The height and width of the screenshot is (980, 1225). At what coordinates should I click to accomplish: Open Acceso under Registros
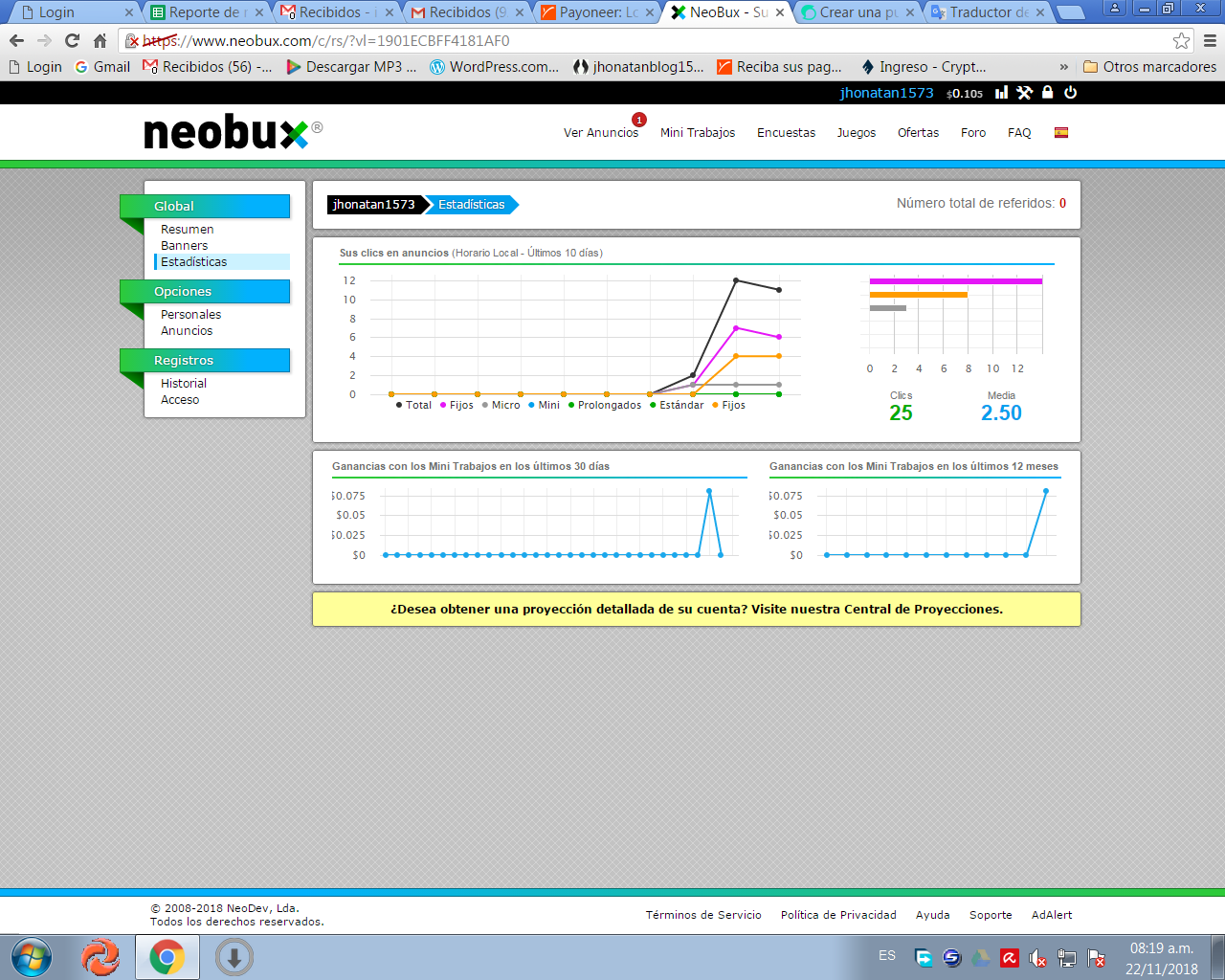pyautogui.click(x=180, y=400)
